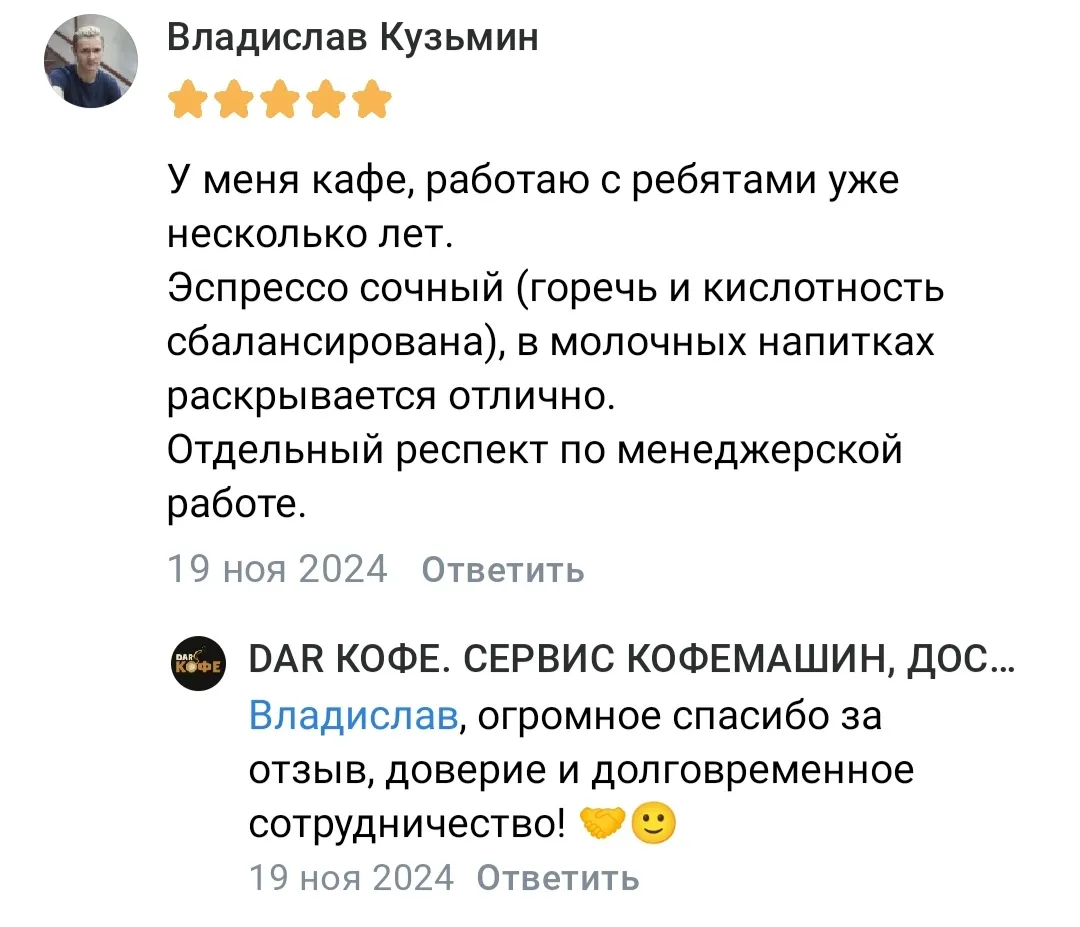Reply to Владислав Кузьмин's review with Ответить
Image resolution: width=1080 pixels, height=927 pixels.
[503, 570]
